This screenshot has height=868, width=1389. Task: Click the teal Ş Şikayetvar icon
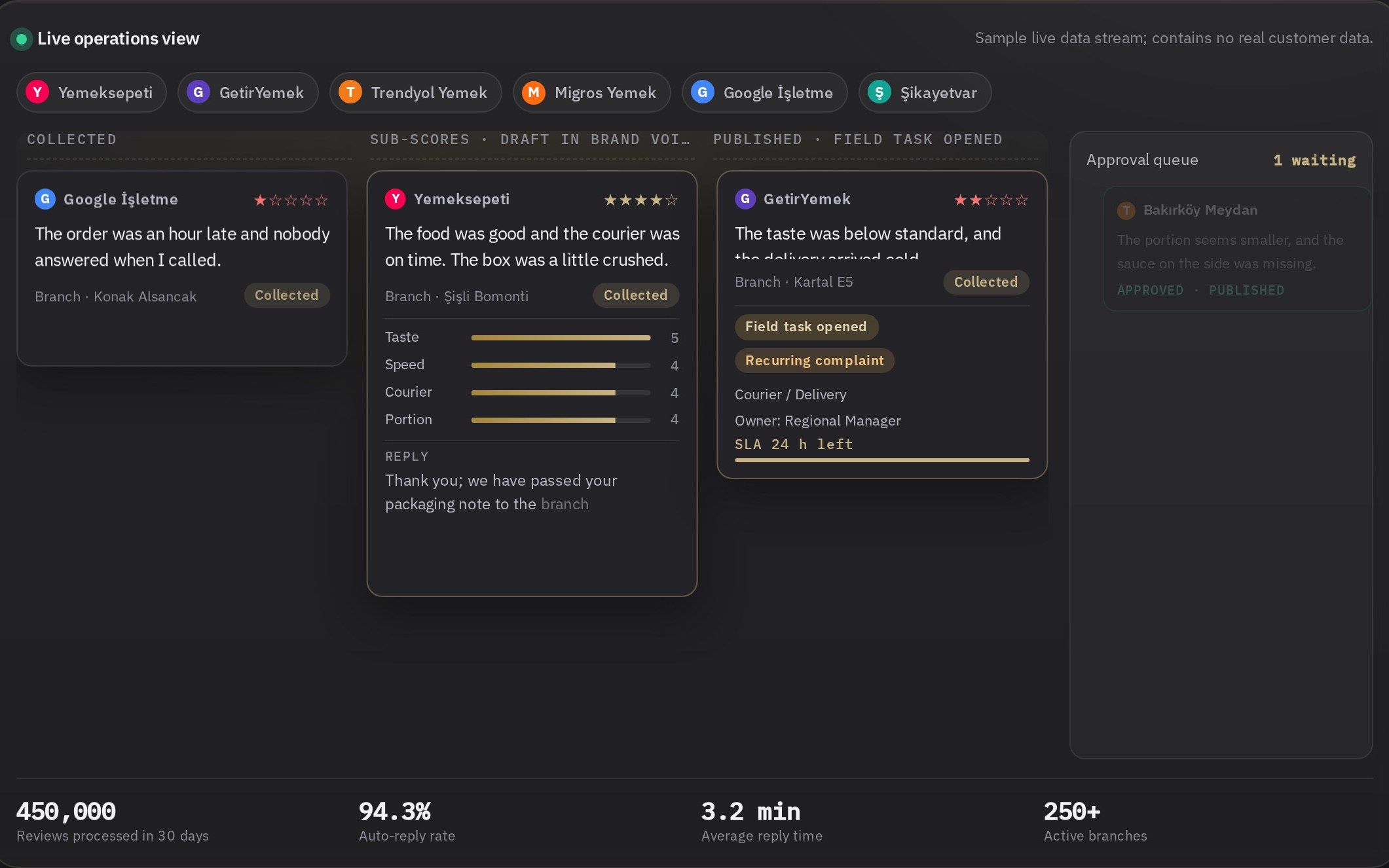[880, 92]
